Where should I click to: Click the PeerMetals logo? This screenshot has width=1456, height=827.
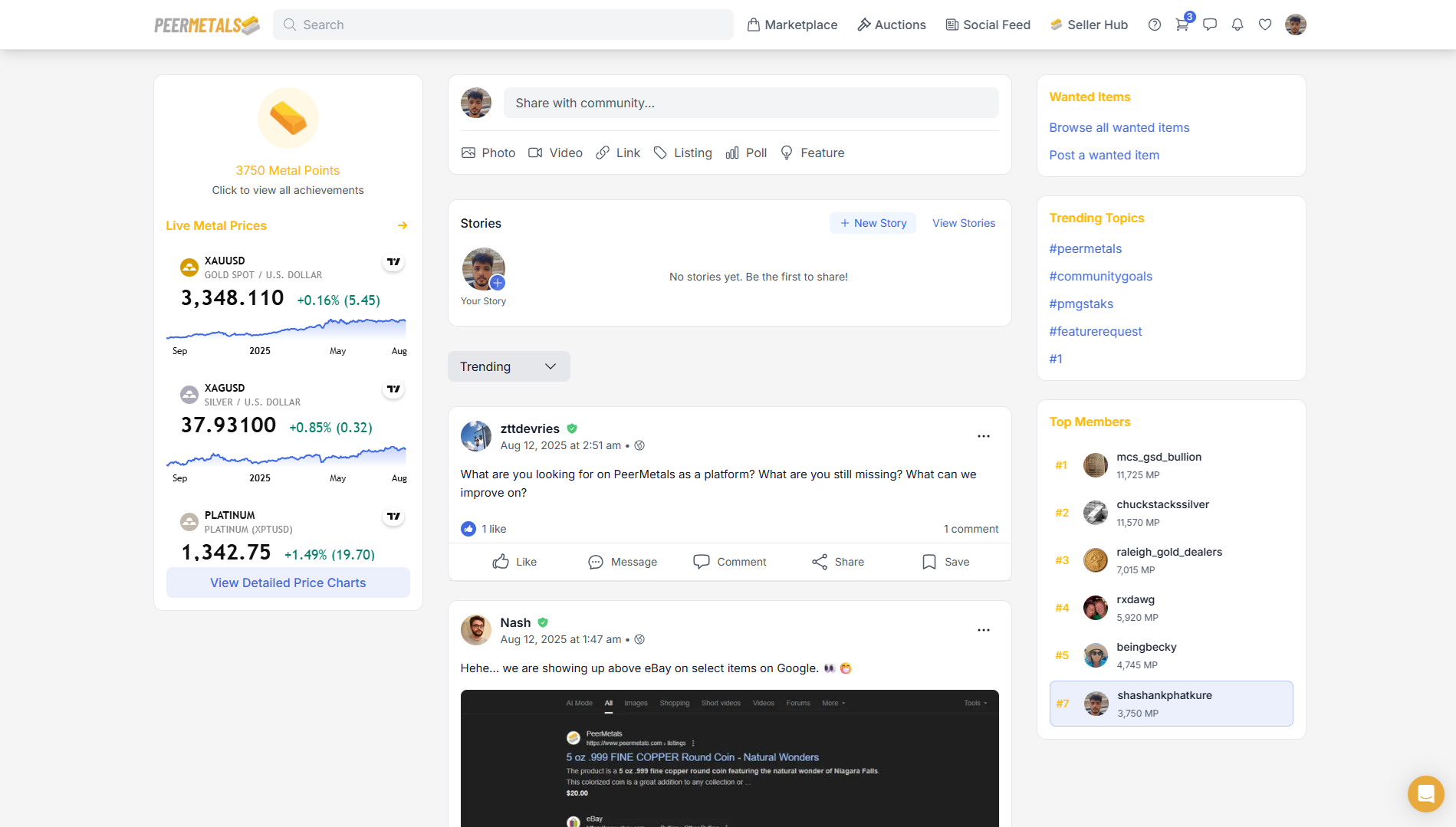tap(207, 25)
